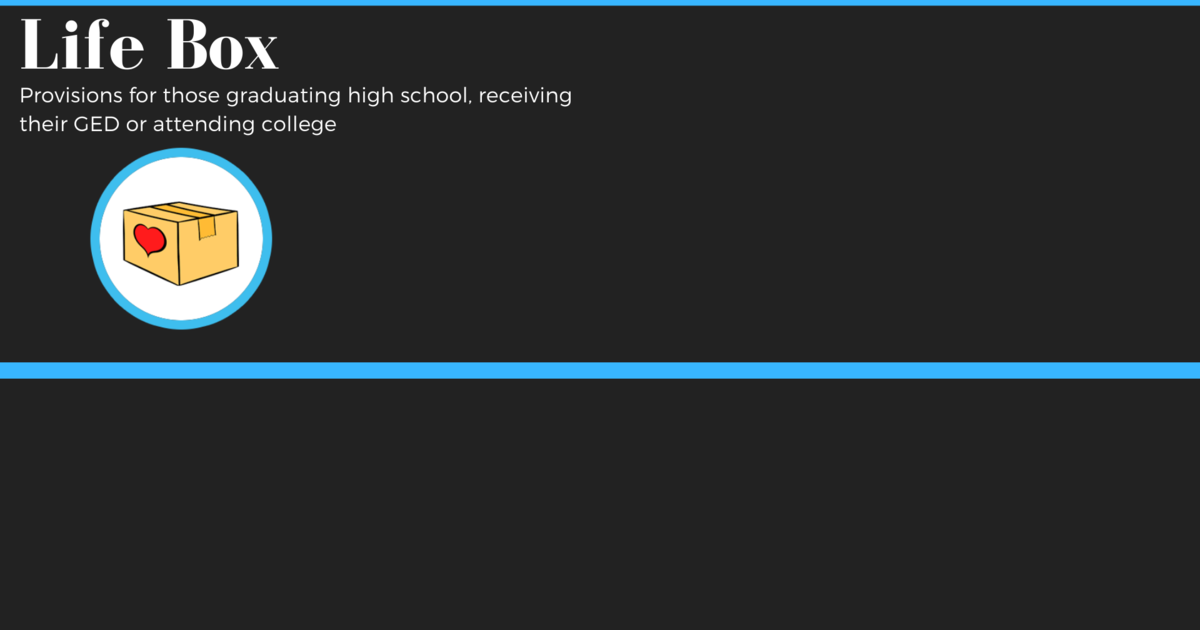
Task: Click the white circle background beside the box
Action: (181, 300)
